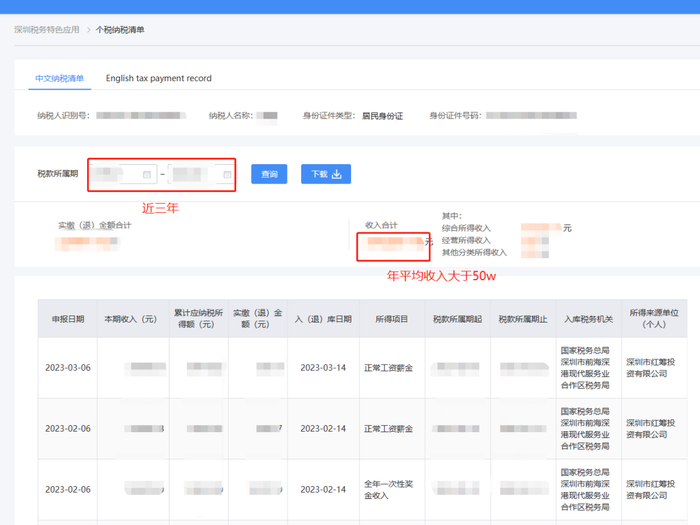700x525 pixels.
Task: Select the tax period end date field
Action: coord(201,174)
